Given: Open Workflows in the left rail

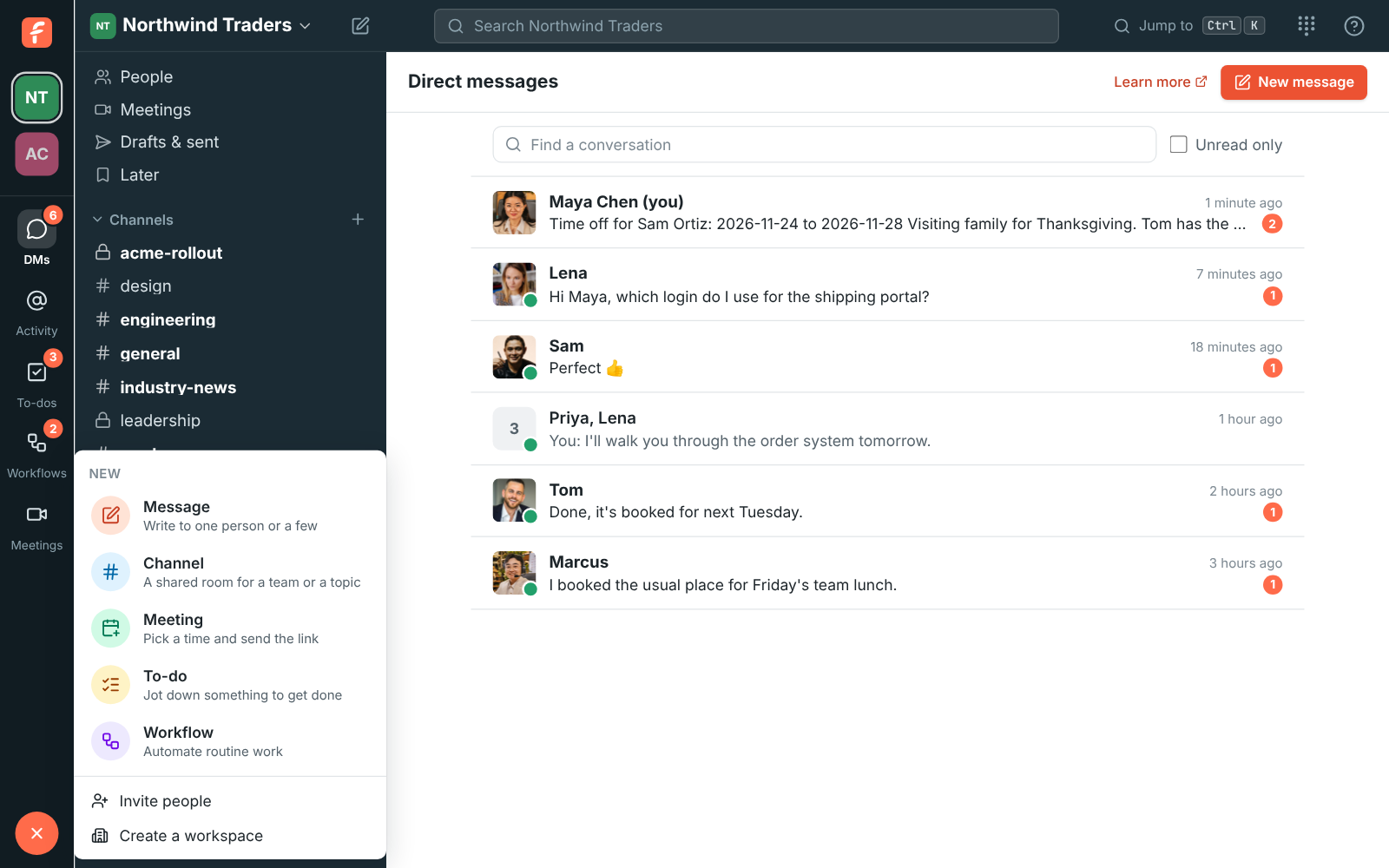Looking at the screenshot, I should [36, 454].
